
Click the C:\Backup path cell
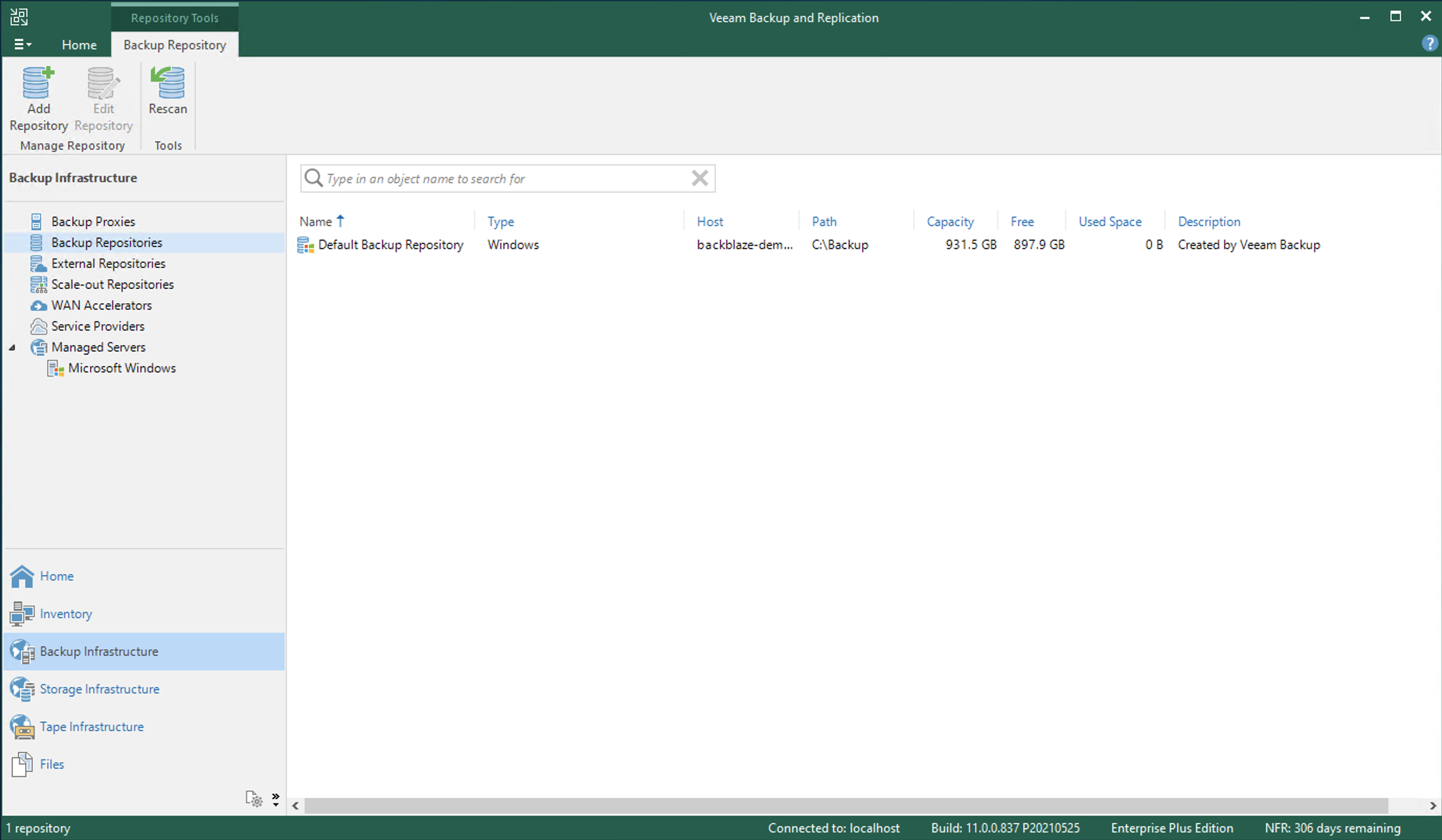(x=840, y=245)
